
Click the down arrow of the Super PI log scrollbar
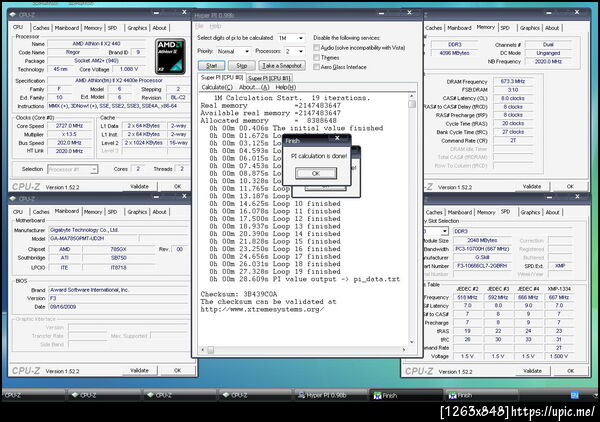pyautogui.click(x=412, y=342)
